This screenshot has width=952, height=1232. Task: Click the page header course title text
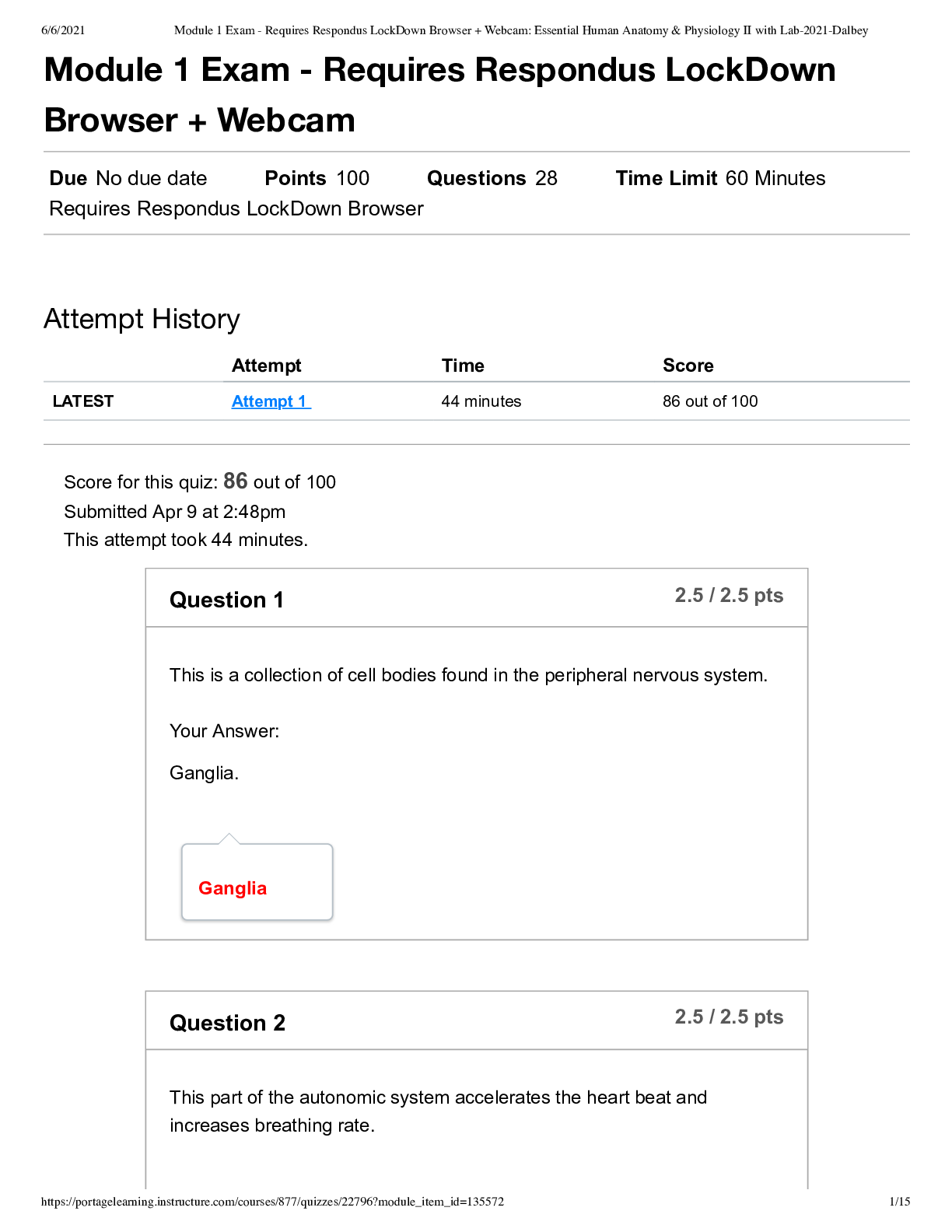click(521, 30)
